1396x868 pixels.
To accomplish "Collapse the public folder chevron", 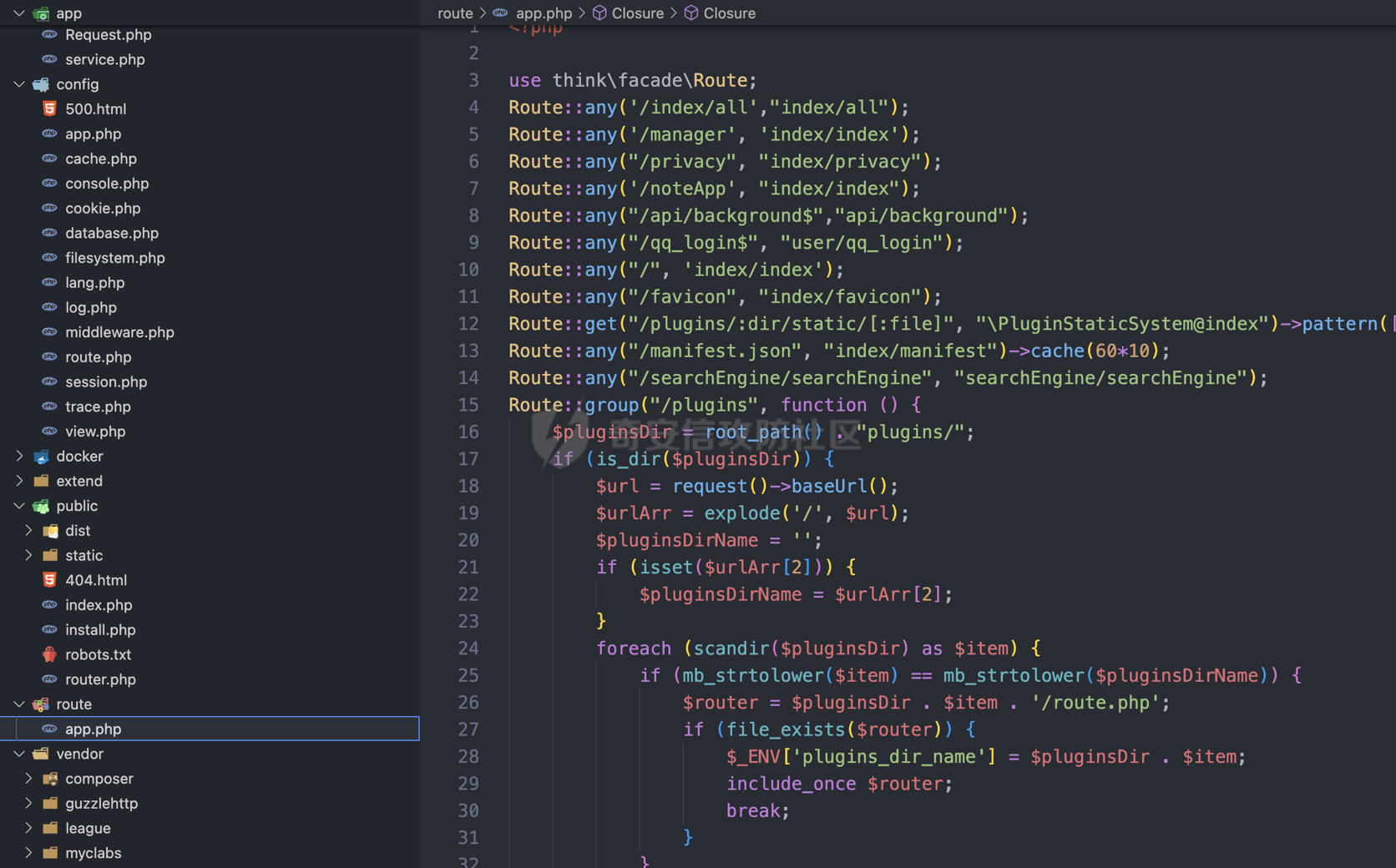I will (19, 506).
